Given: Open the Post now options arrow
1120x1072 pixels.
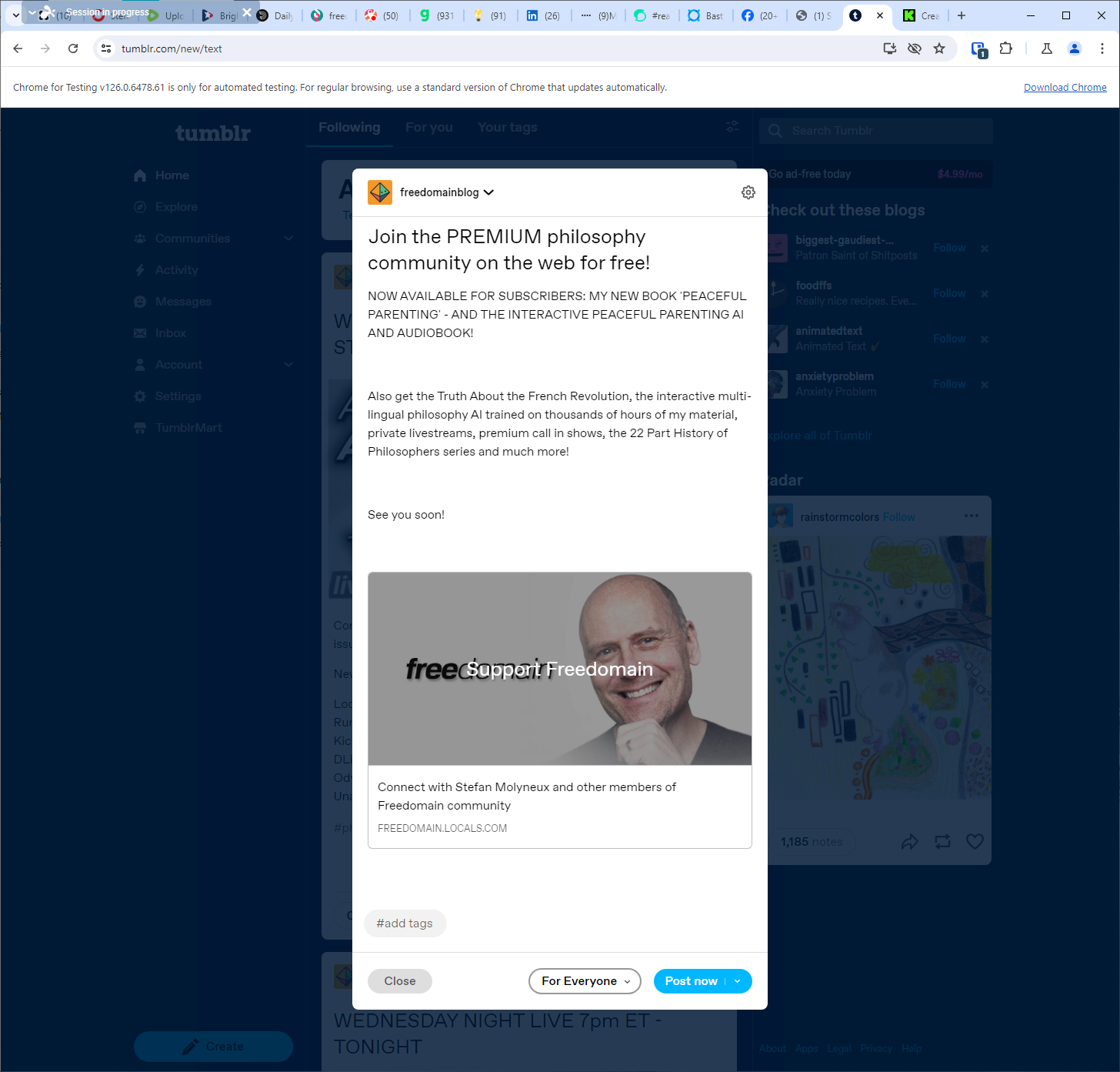Looking at the screenshot, I should coord(738,981).
